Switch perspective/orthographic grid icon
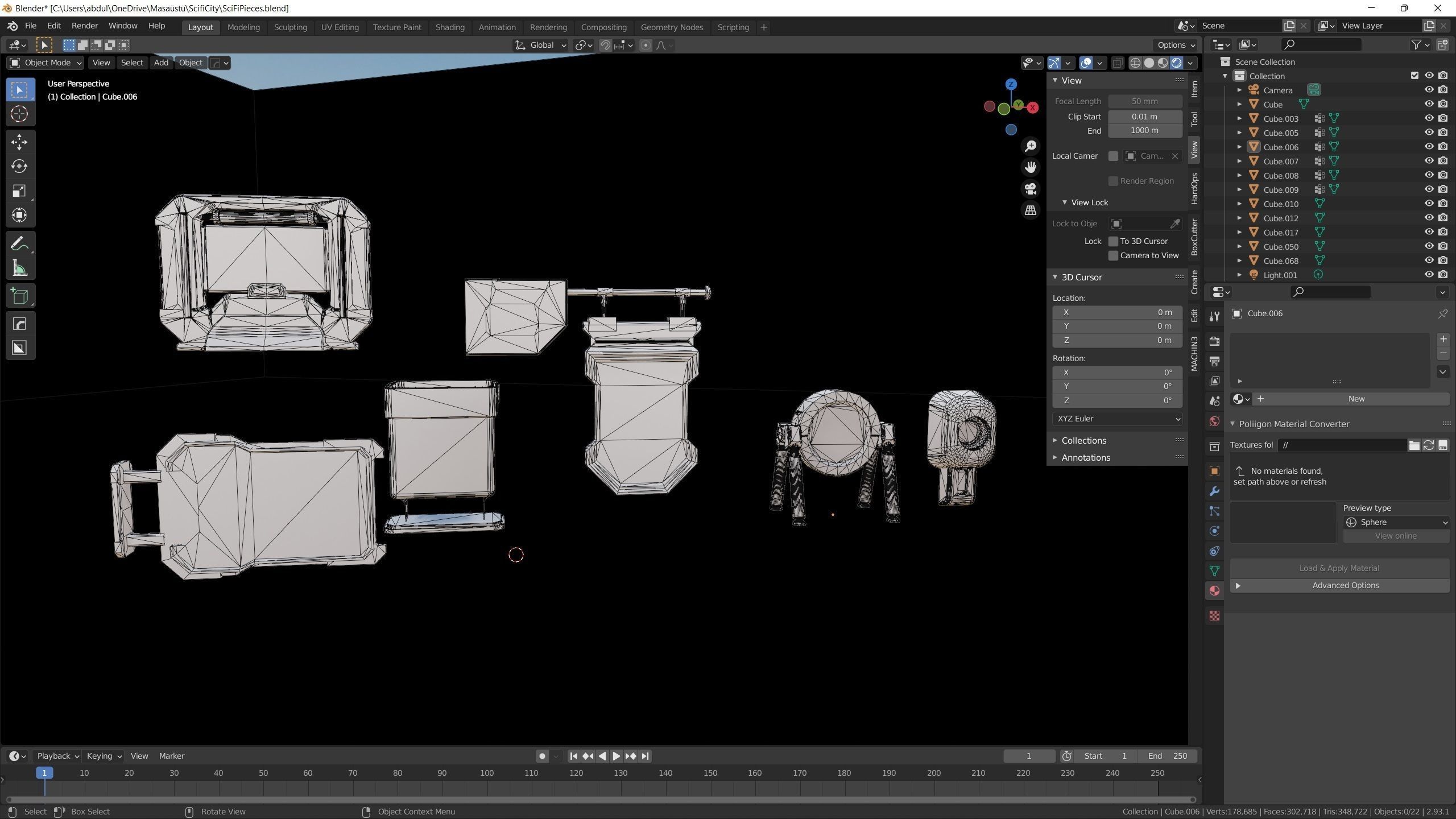The width and height of the screenshot is (1456, 819). (x=1031, y=210)
